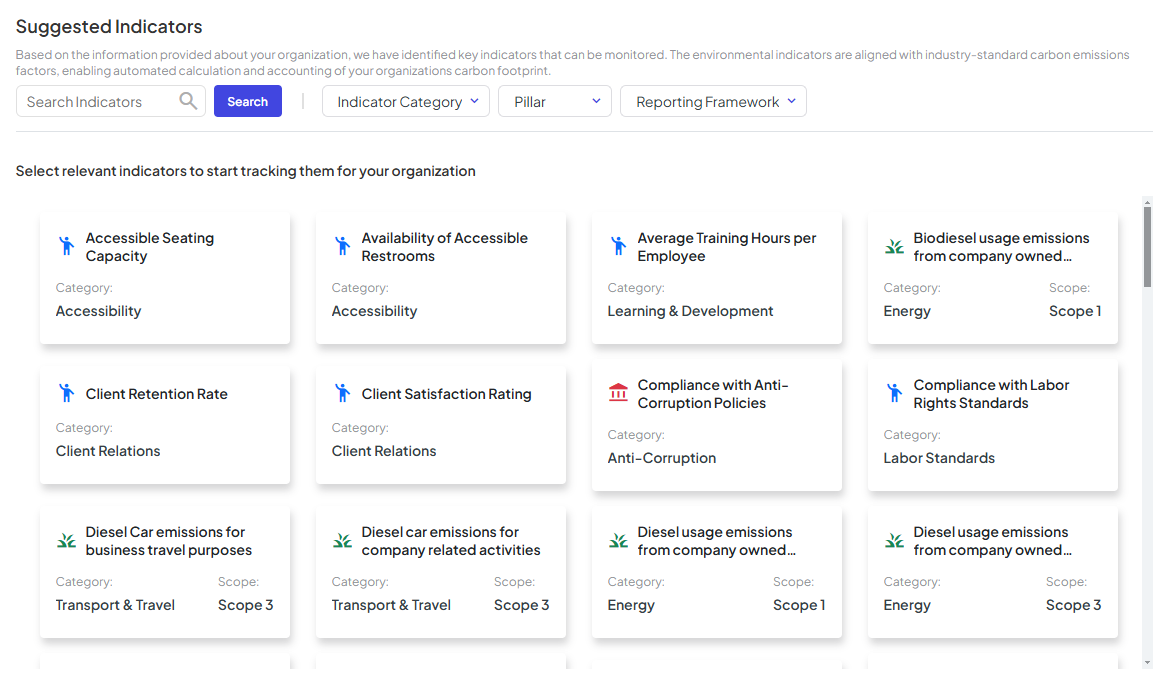1168x685 pixels.
Task: Open the Pillar dropdown
Action: click(554, 101)
